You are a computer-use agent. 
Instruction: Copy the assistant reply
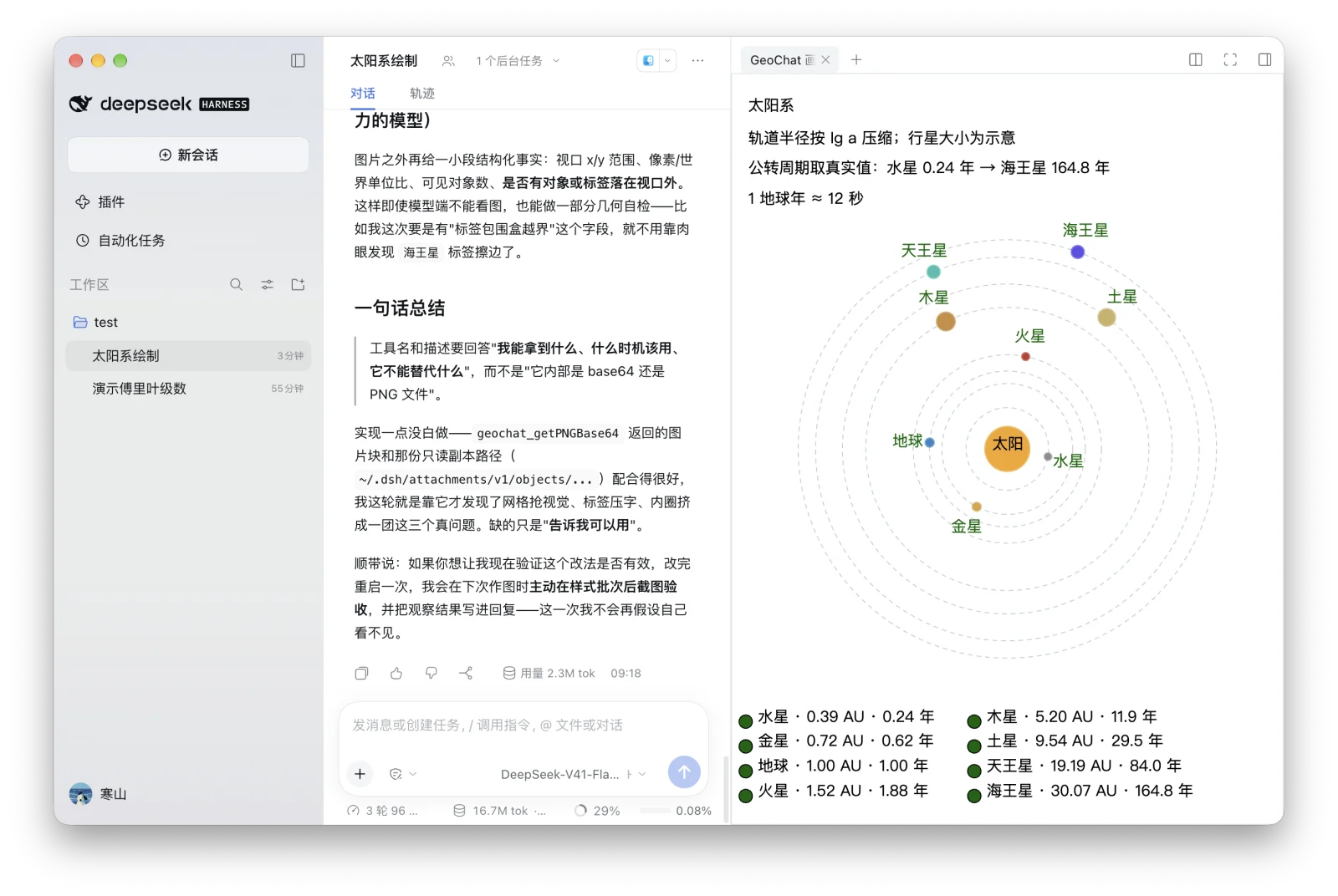point(361,673)
